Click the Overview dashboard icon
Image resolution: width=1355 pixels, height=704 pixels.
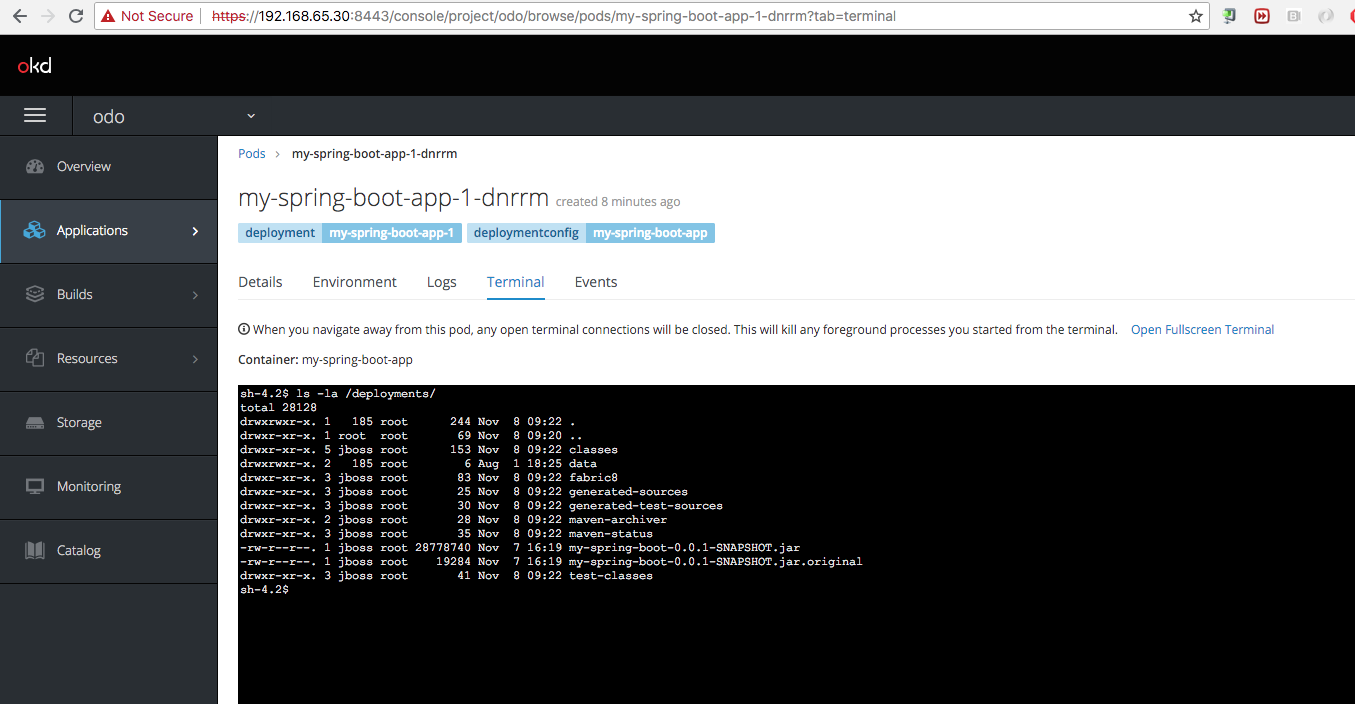pos(35,167)
